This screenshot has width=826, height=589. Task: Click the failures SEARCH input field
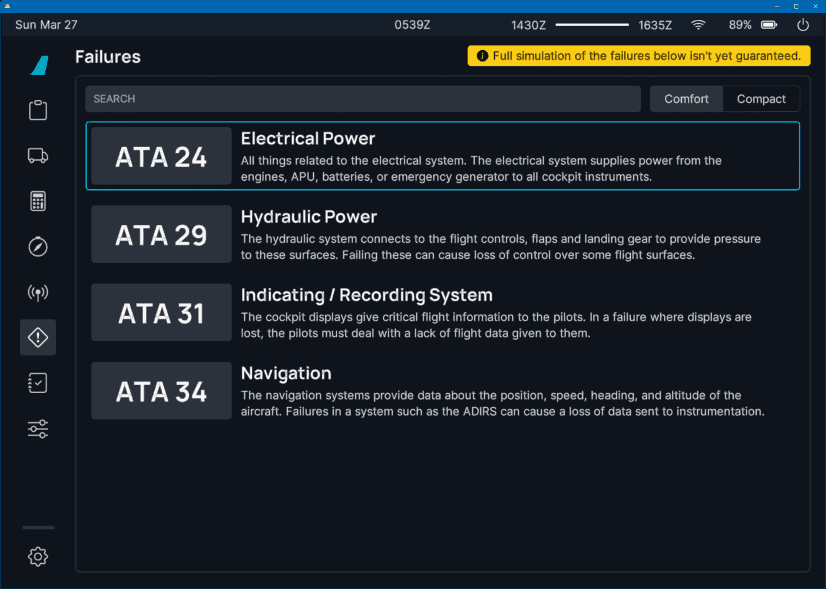[x=362, y=99]
